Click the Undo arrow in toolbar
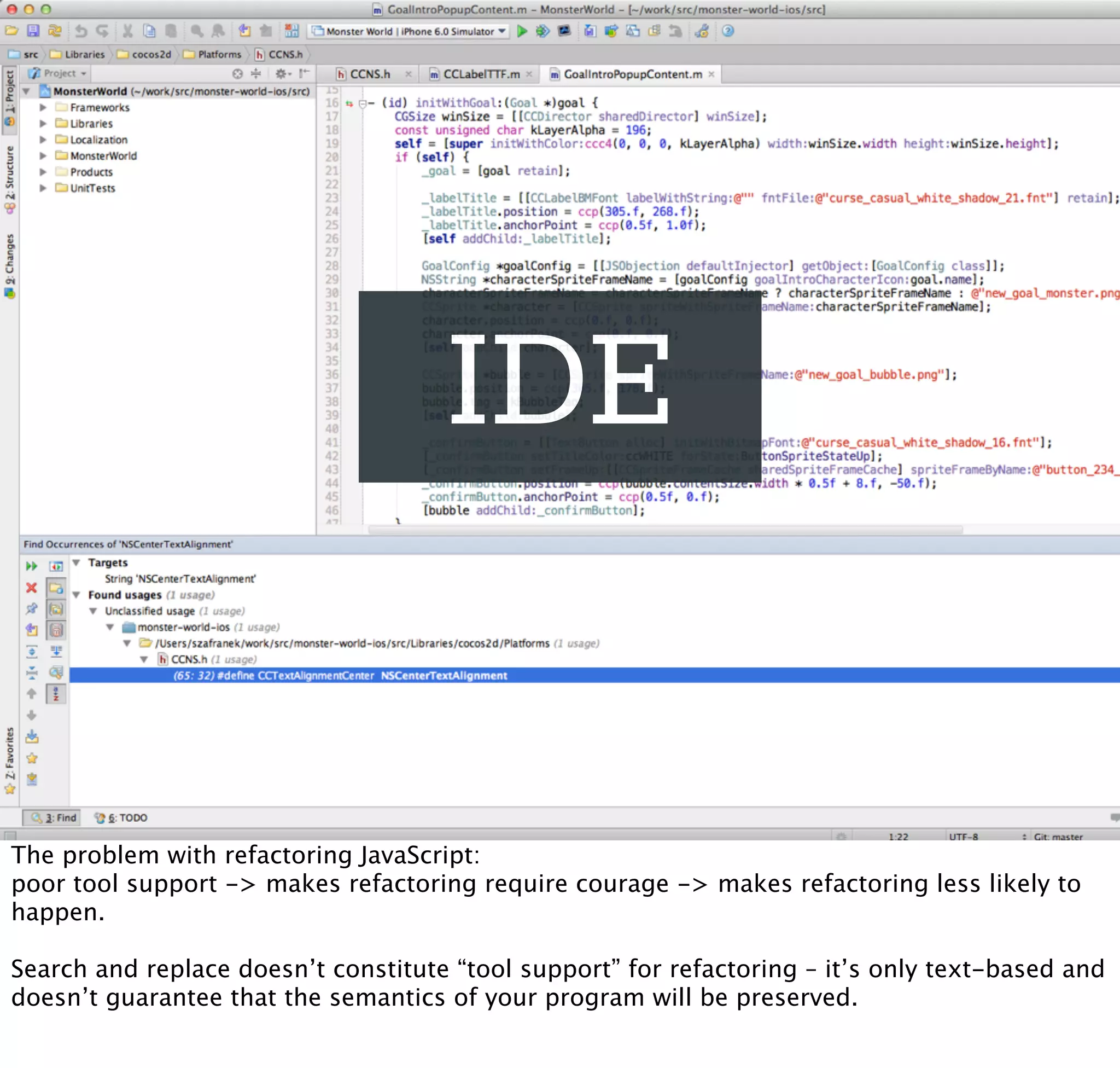The height and width of the screenshot is (1068, 1120). (x=81, y=31)
